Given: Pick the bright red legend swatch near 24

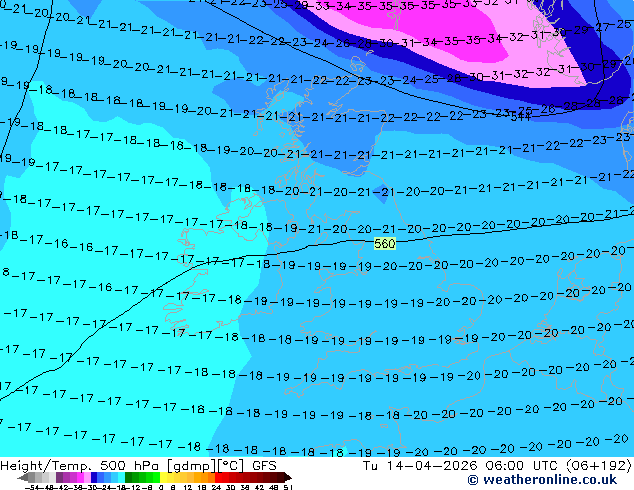Looking at the screenshot, I should [x=218, y=477].
